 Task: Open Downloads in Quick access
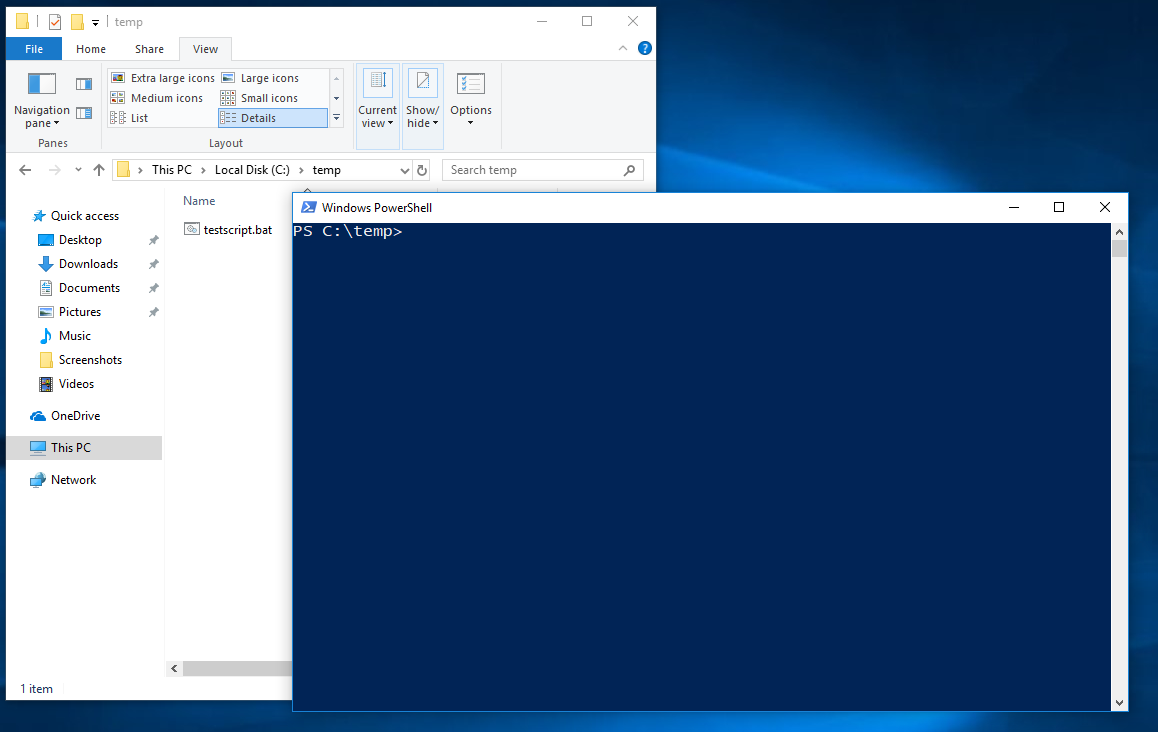88,264
